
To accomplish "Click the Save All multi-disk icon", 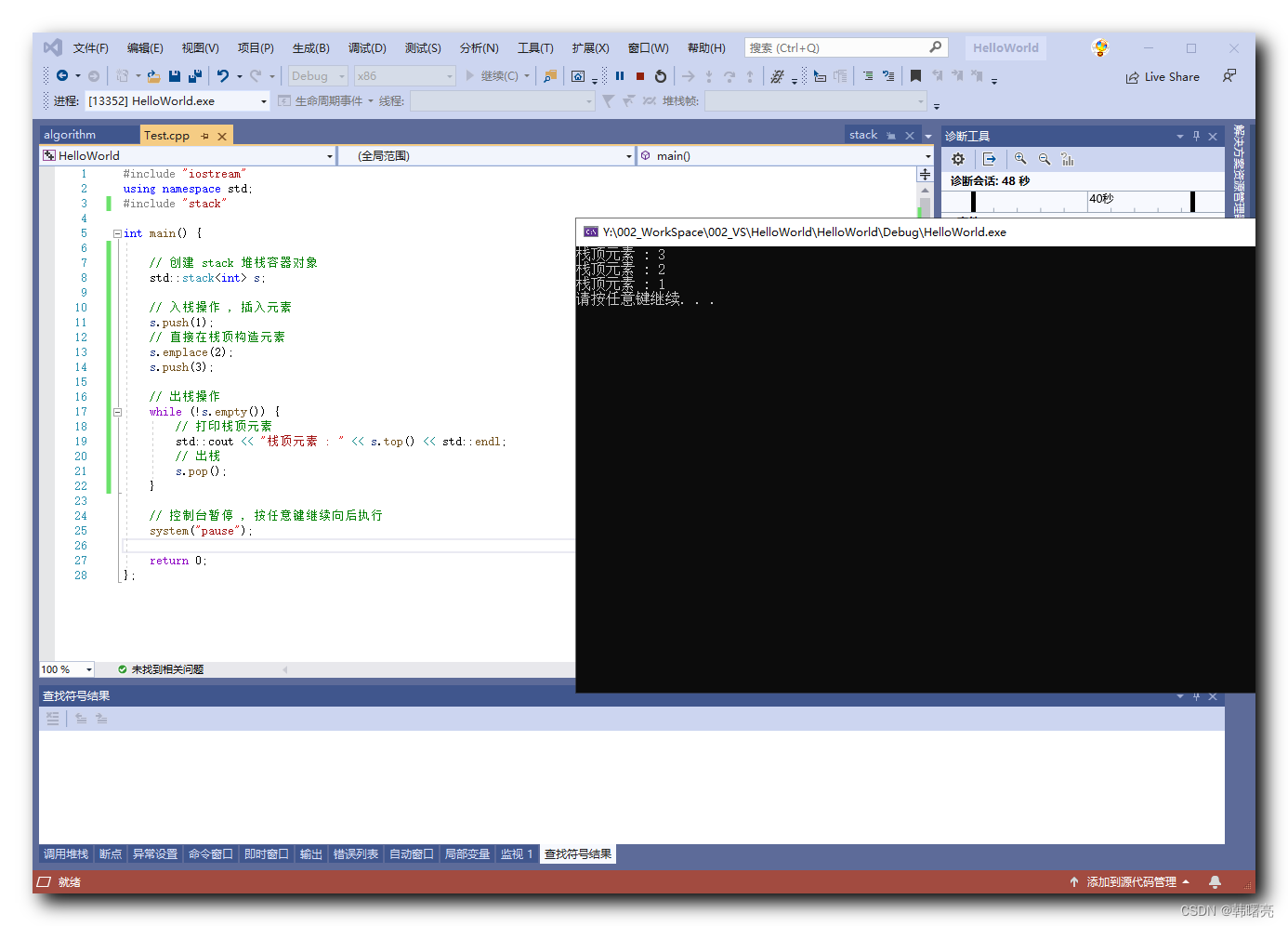I will [195, 76].
